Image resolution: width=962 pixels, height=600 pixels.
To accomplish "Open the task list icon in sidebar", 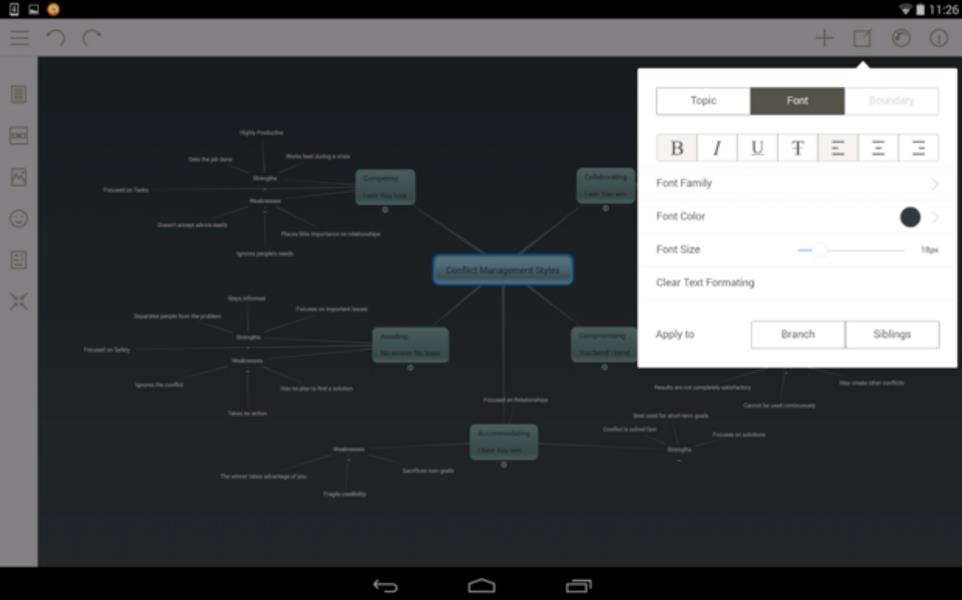I will pos(19,260).
